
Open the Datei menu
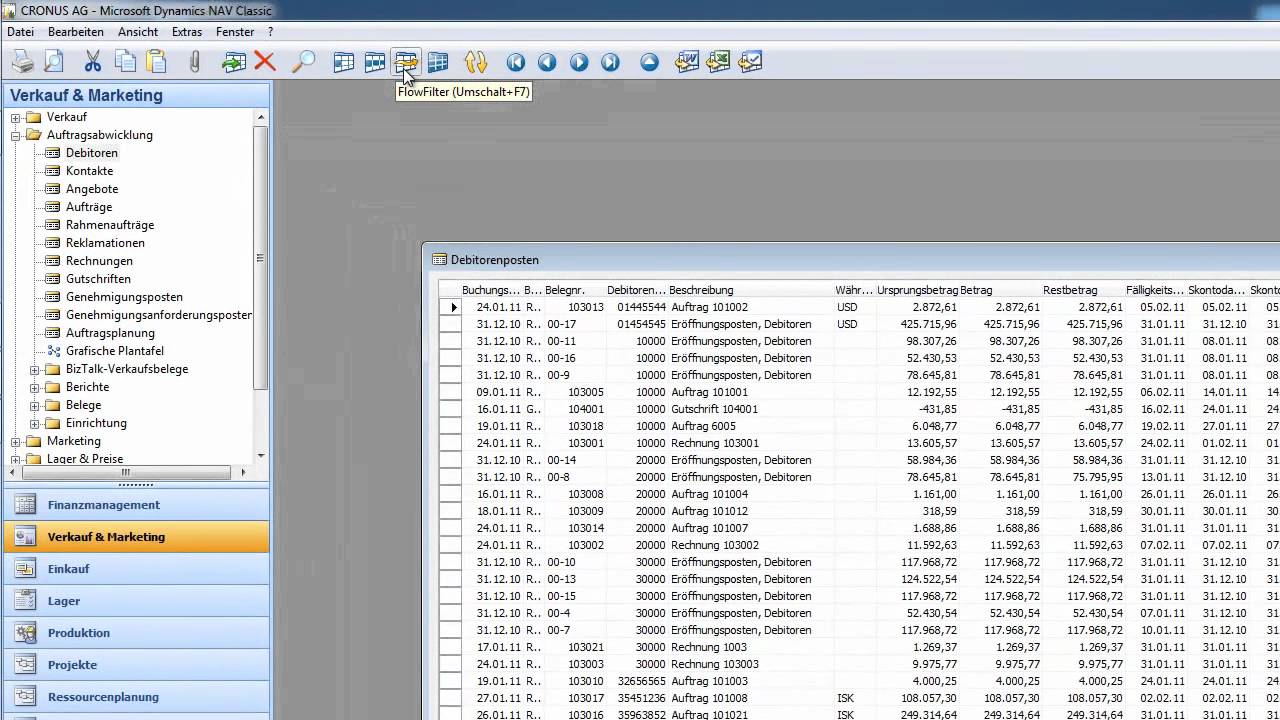[x=20, y=32]
